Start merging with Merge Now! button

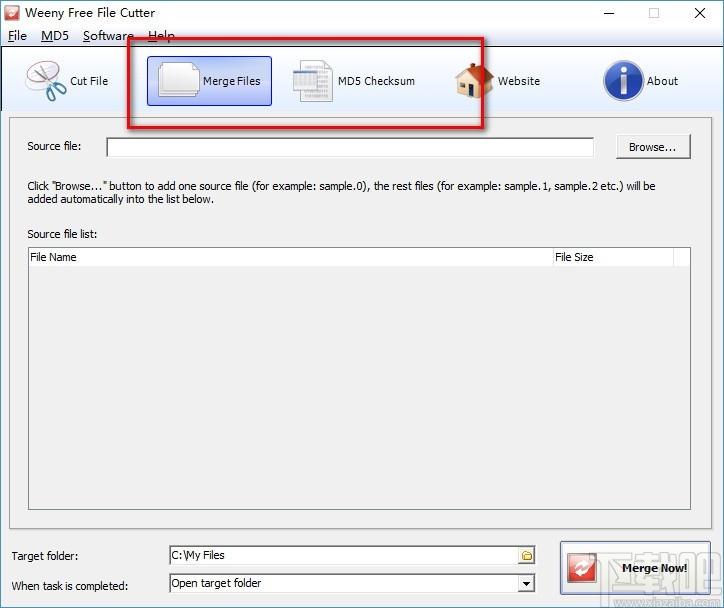coord(635,568)
